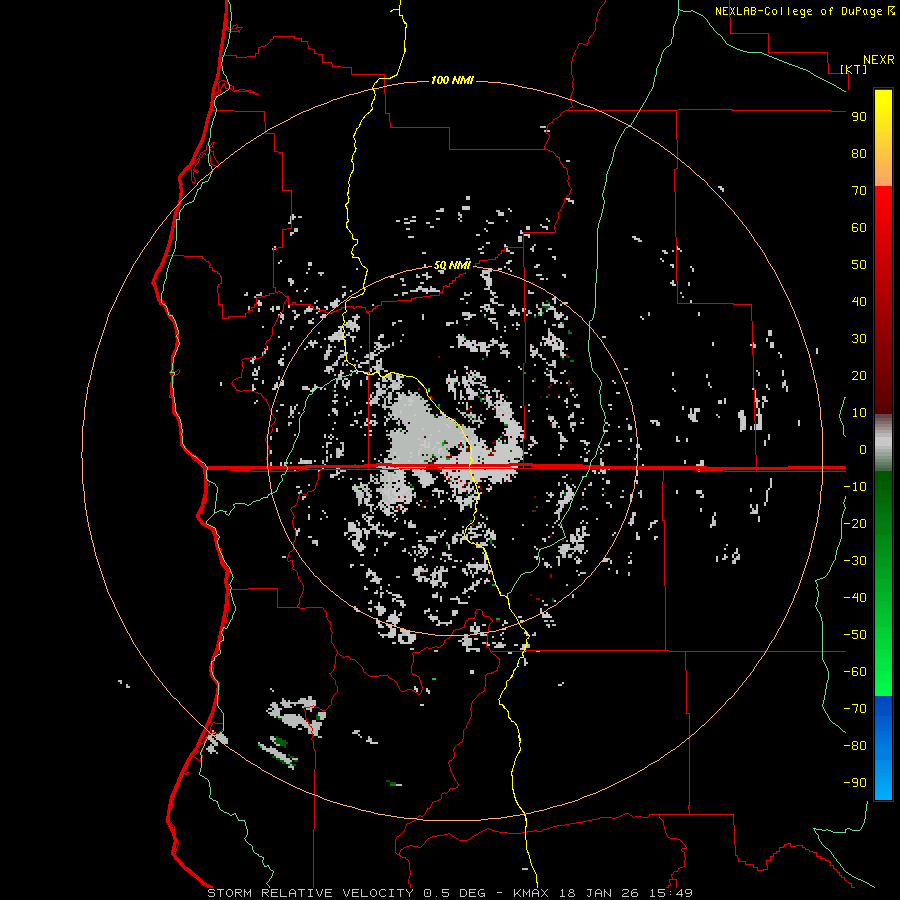Select the 60 value on velocity scale

click(x=859, y=228)
